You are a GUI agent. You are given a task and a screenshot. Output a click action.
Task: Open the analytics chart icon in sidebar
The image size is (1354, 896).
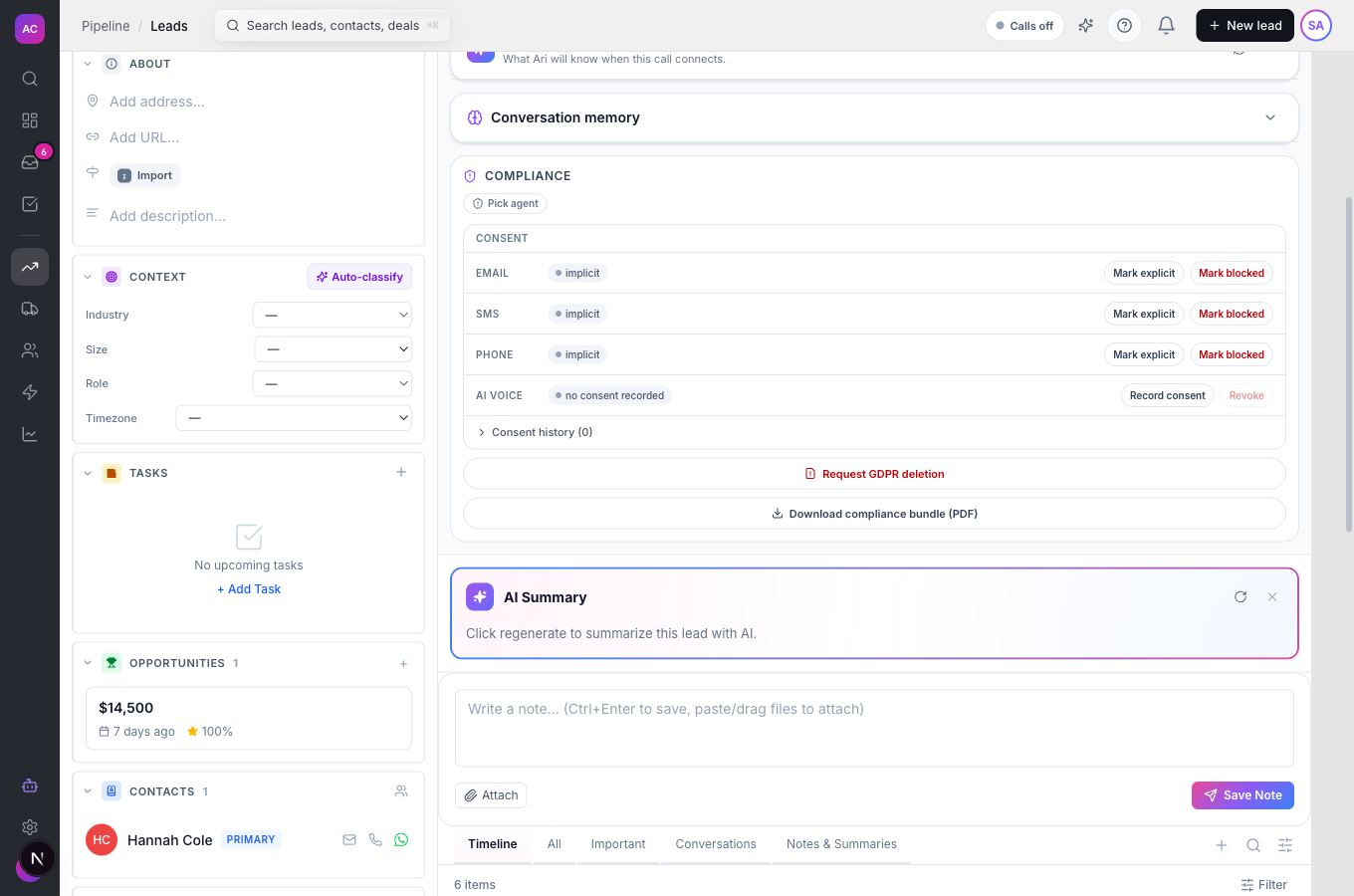click(x=30, y=434)
